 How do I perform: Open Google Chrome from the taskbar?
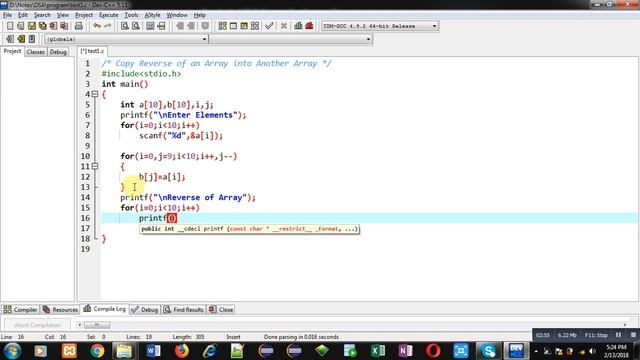point(97,351)
